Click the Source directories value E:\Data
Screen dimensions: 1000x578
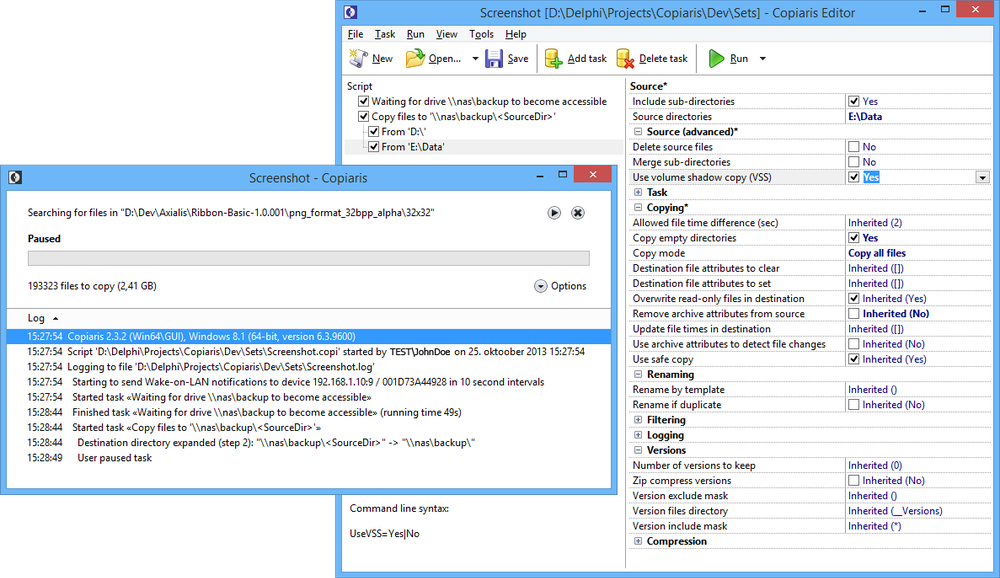pyautogui.click(x=865, y=117)
